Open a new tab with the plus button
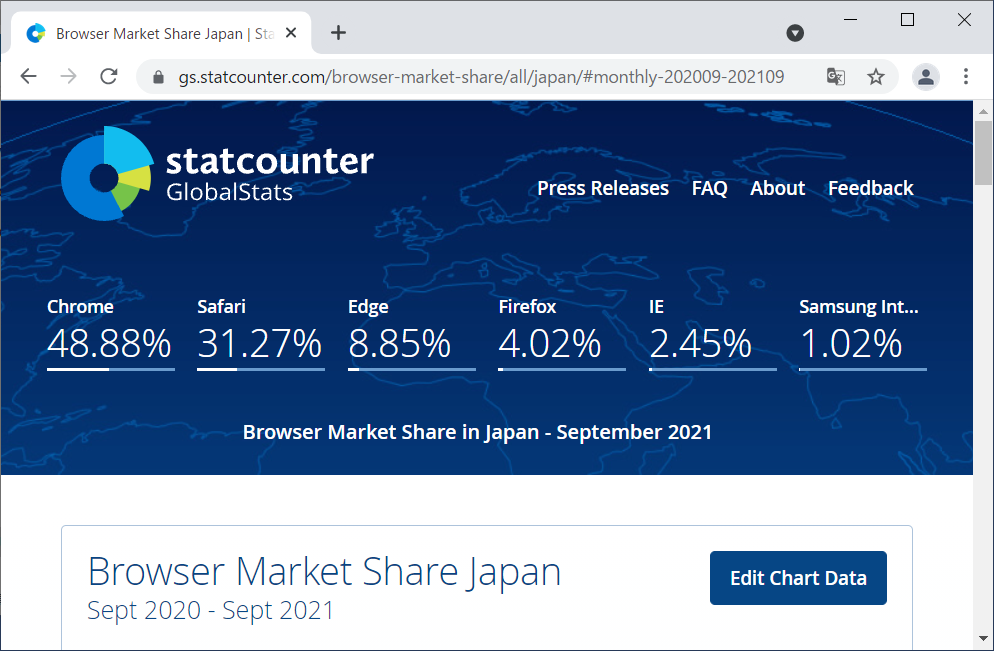 pyautogui.click(x=339, y=32)
